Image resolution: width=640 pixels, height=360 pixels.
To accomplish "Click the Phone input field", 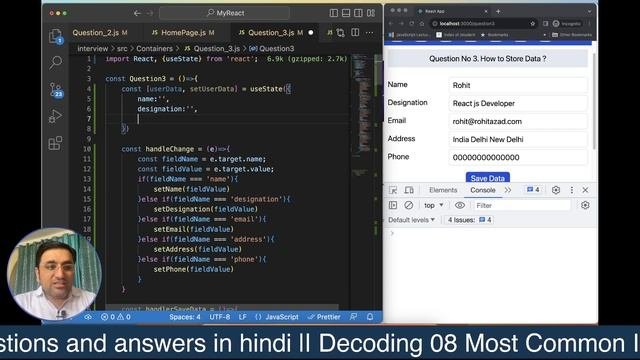I will point(518,157).
